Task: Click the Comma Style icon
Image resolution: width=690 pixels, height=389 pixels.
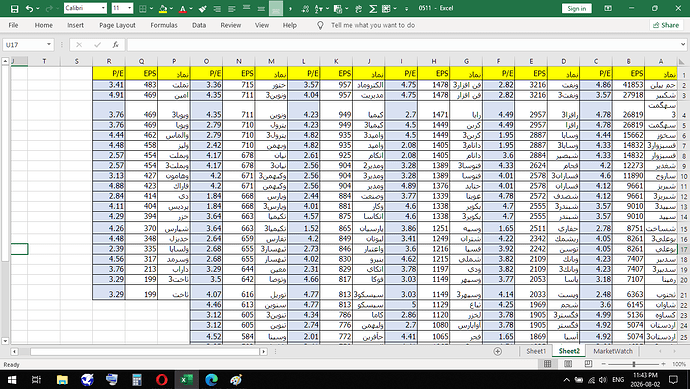Action: tap(290, 8)
